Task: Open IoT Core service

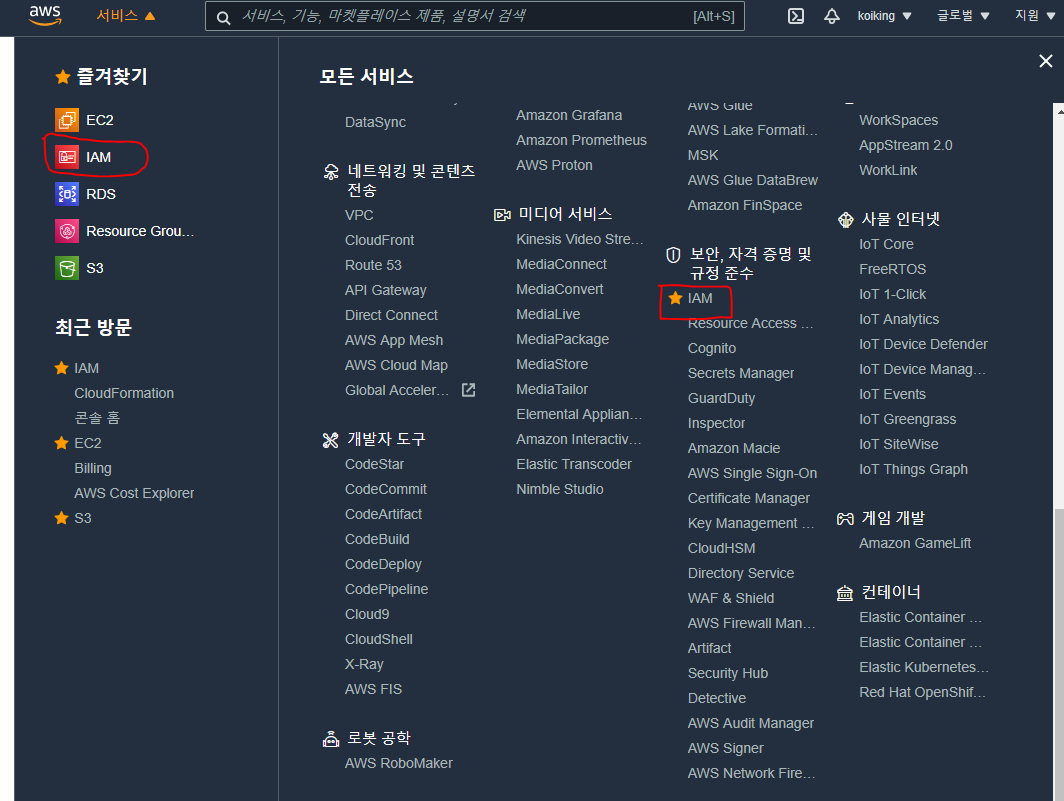Action: (x=886, y=244)
